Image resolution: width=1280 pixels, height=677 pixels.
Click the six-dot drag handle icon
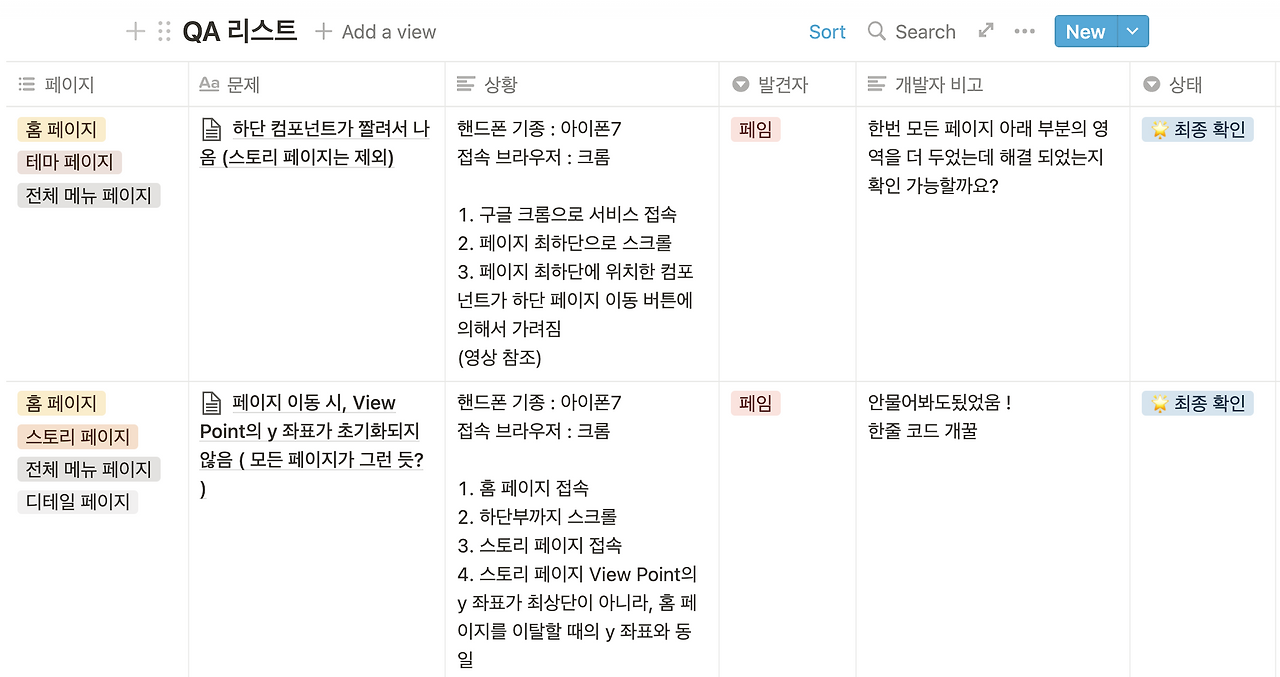pos(164,32)
